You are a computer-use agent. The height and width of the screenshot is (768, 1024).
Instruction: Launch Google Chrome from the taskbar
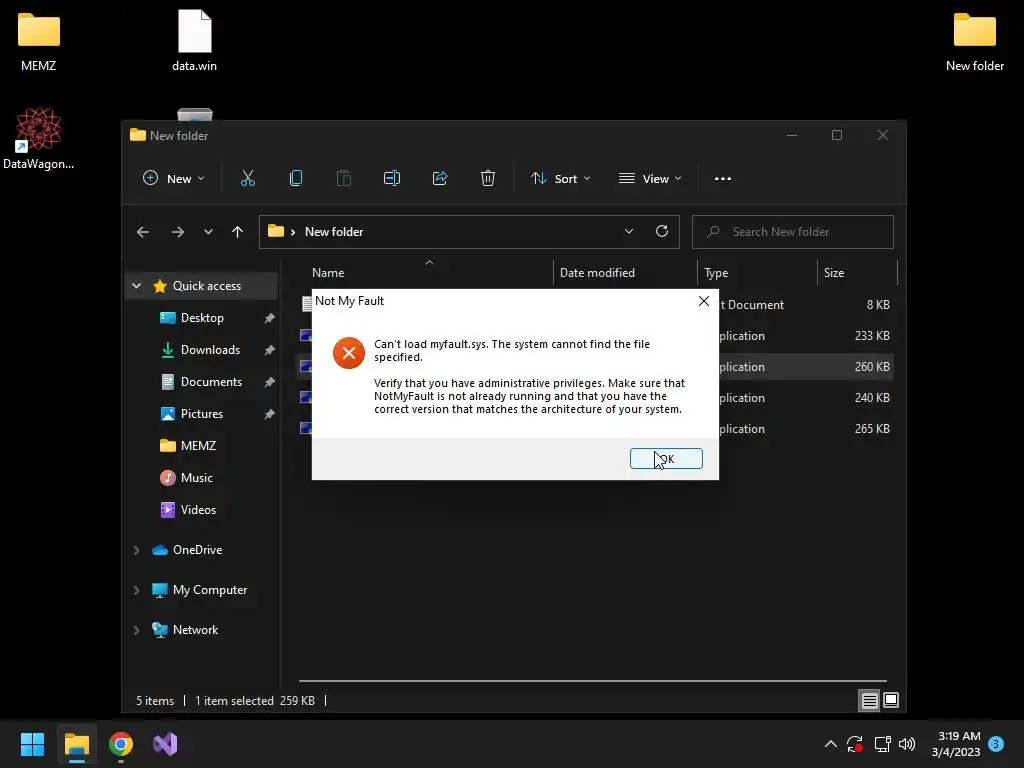(x=121, y=744)
